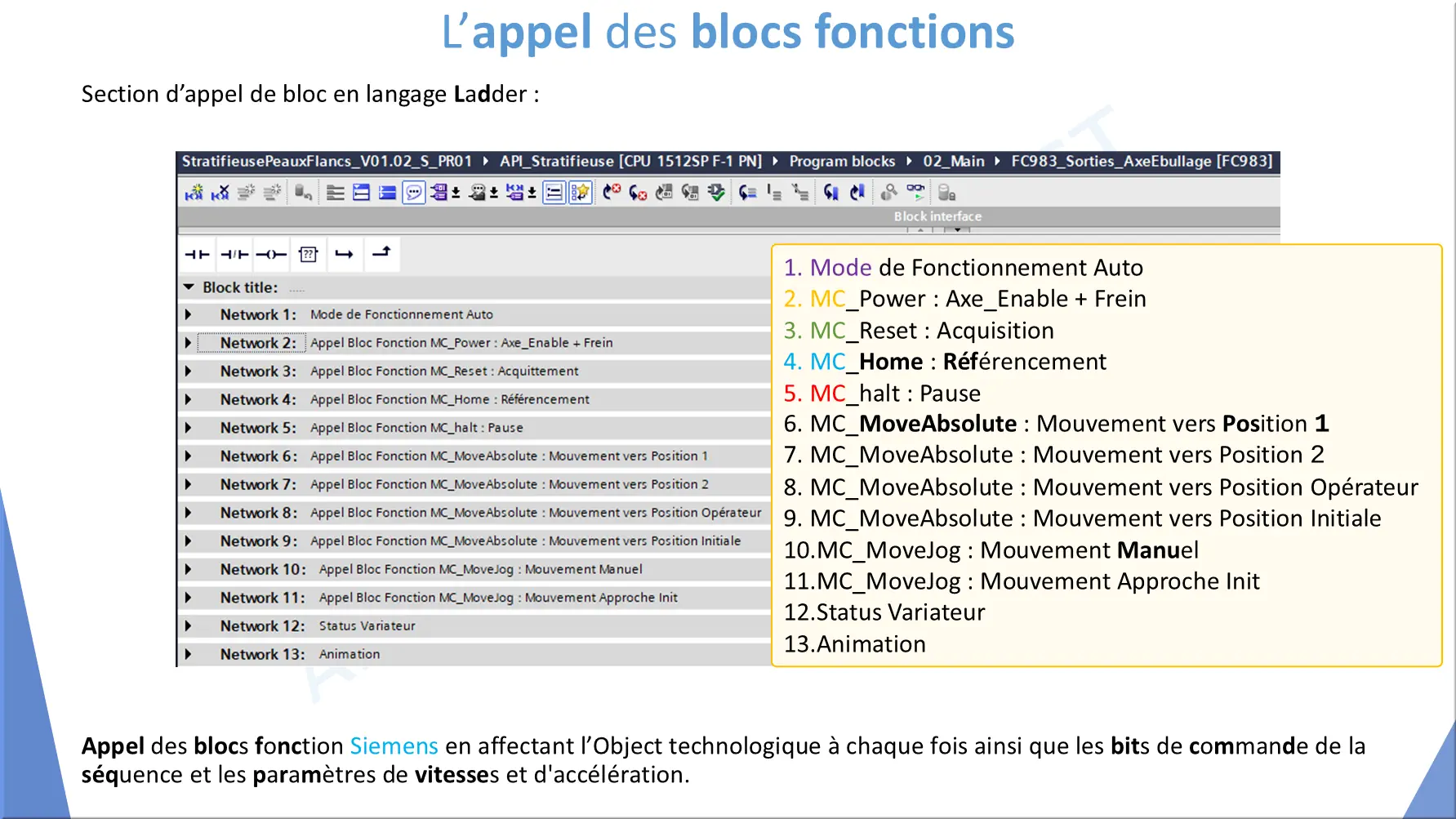Collapse the Block title section arrow

[x=189, y=287]
